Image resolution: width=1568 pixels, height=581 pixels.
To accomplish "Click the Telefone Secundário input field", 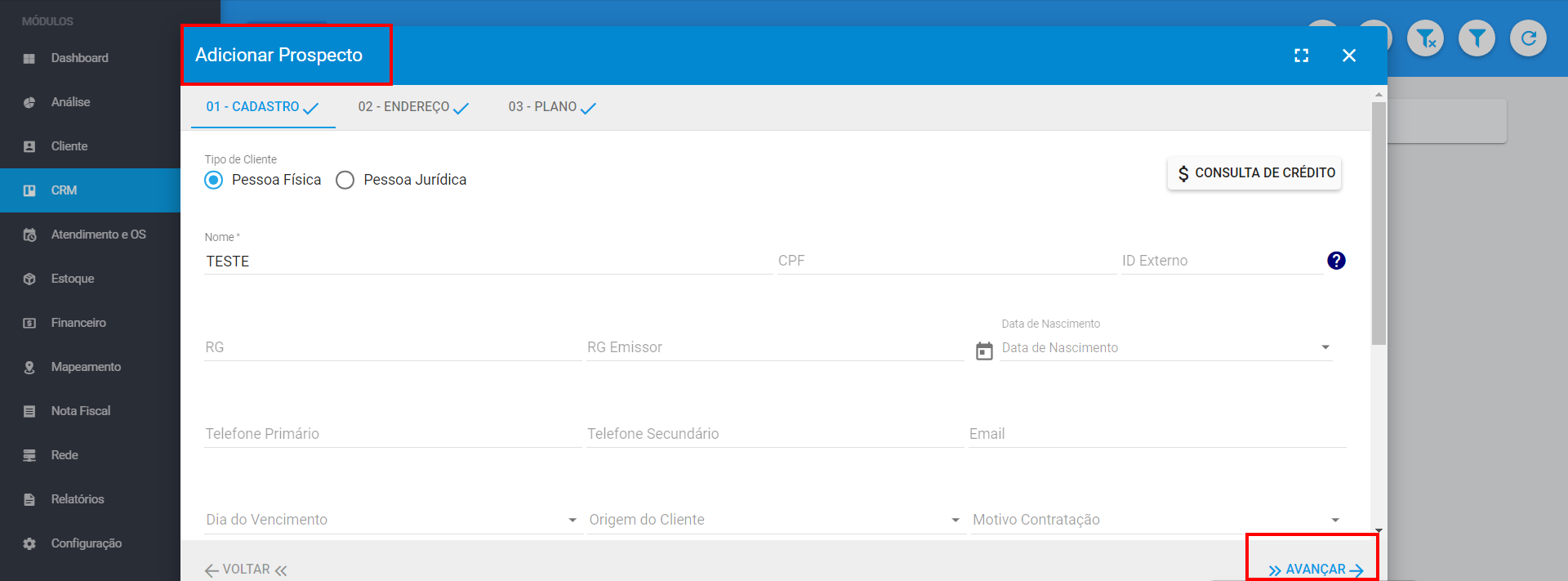I will coord(775,435).
